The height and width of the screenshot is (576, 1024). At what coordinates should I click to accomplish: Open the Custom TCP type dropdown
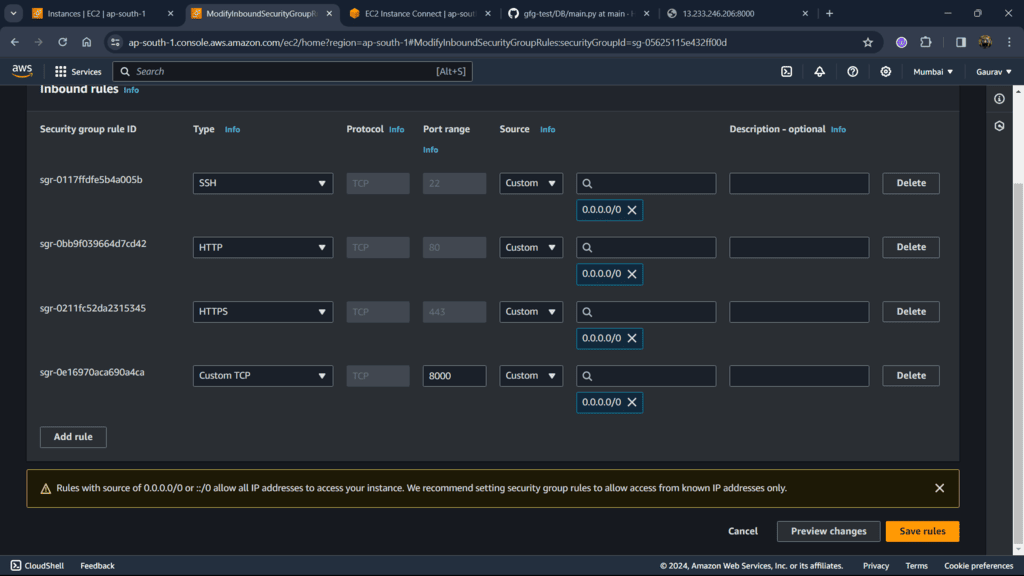263,376
